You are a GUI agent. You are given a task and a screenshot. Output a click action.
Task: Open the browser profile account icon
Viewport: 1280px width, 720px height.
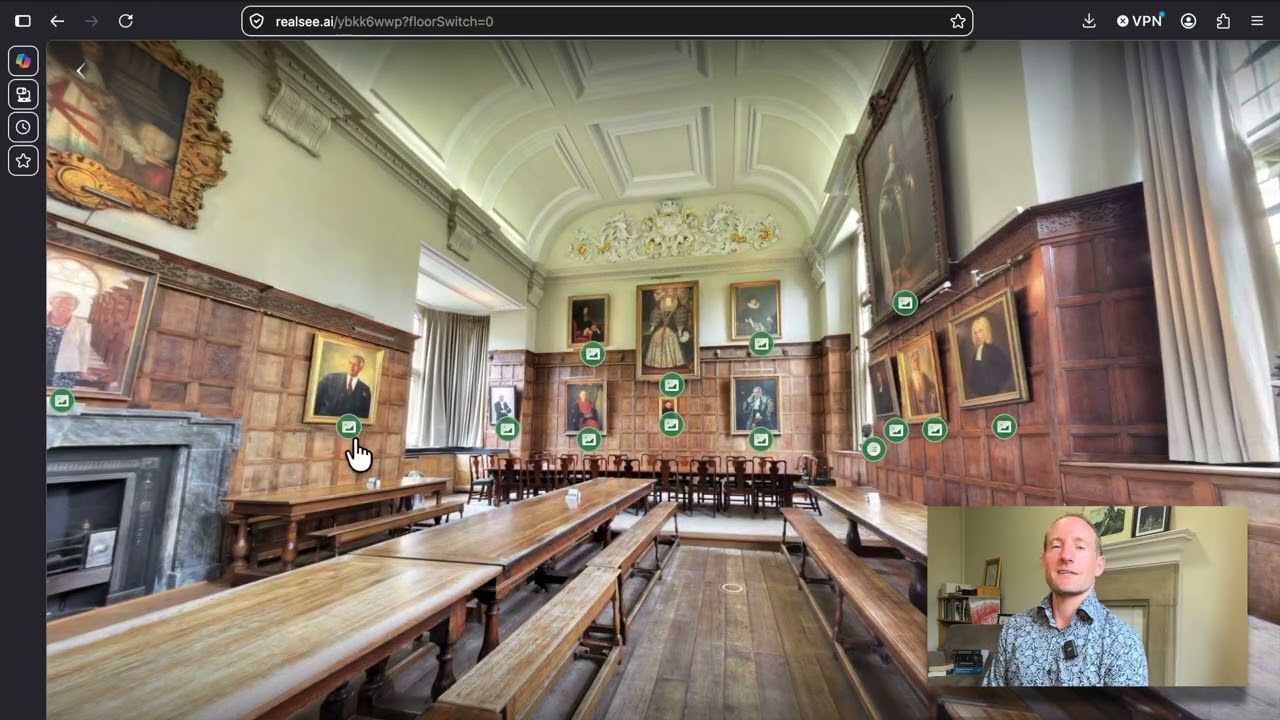pyautogui.click(x=1188, y=21)
